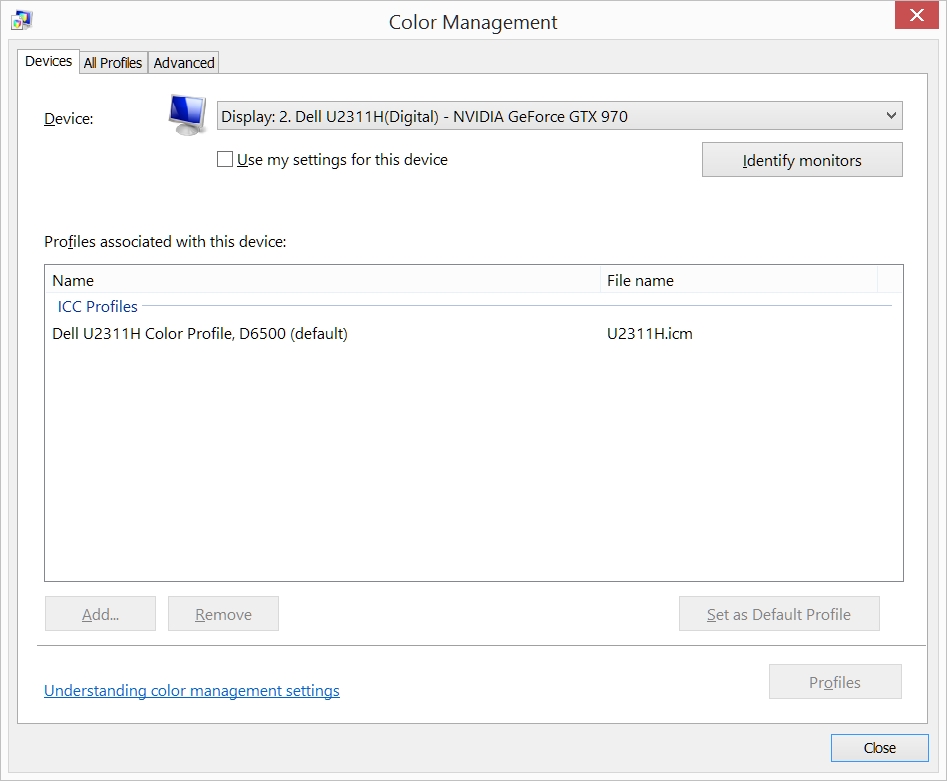
Task: Sort by the File name column header
Action: click(x=739, y=280)
